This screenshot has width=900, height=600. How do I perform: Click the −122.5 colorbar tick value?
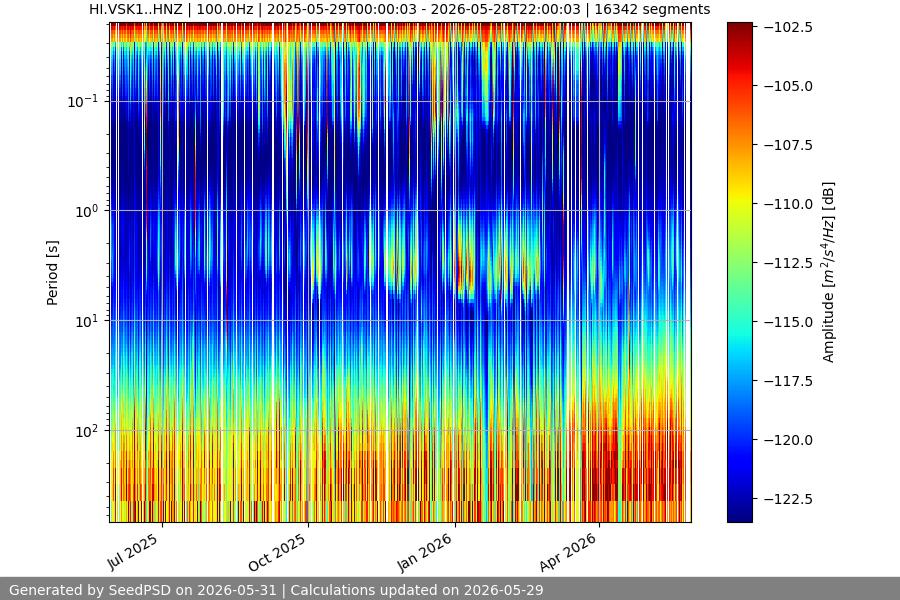(789, 499)
